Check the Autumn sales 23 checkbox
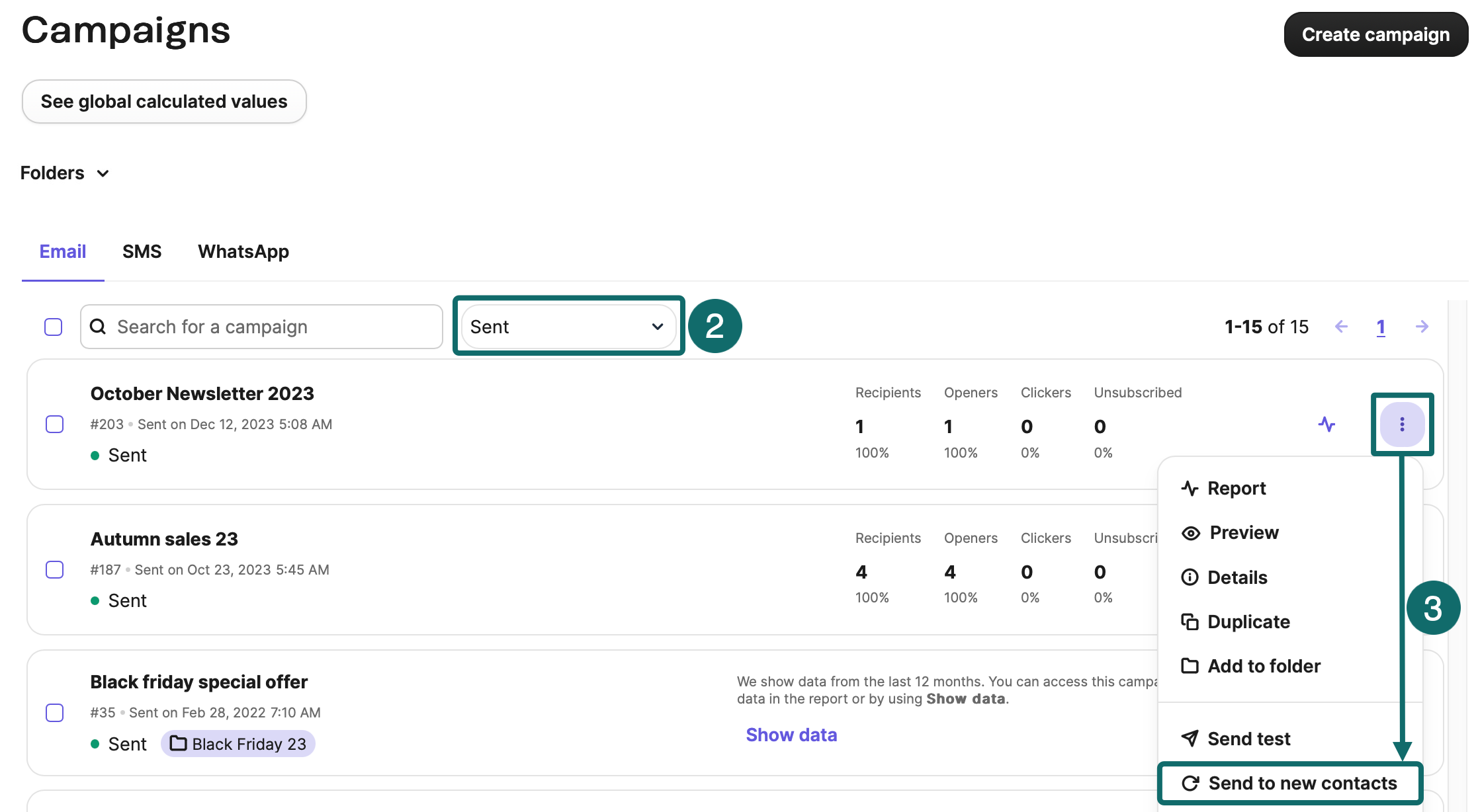 [55, 569]
